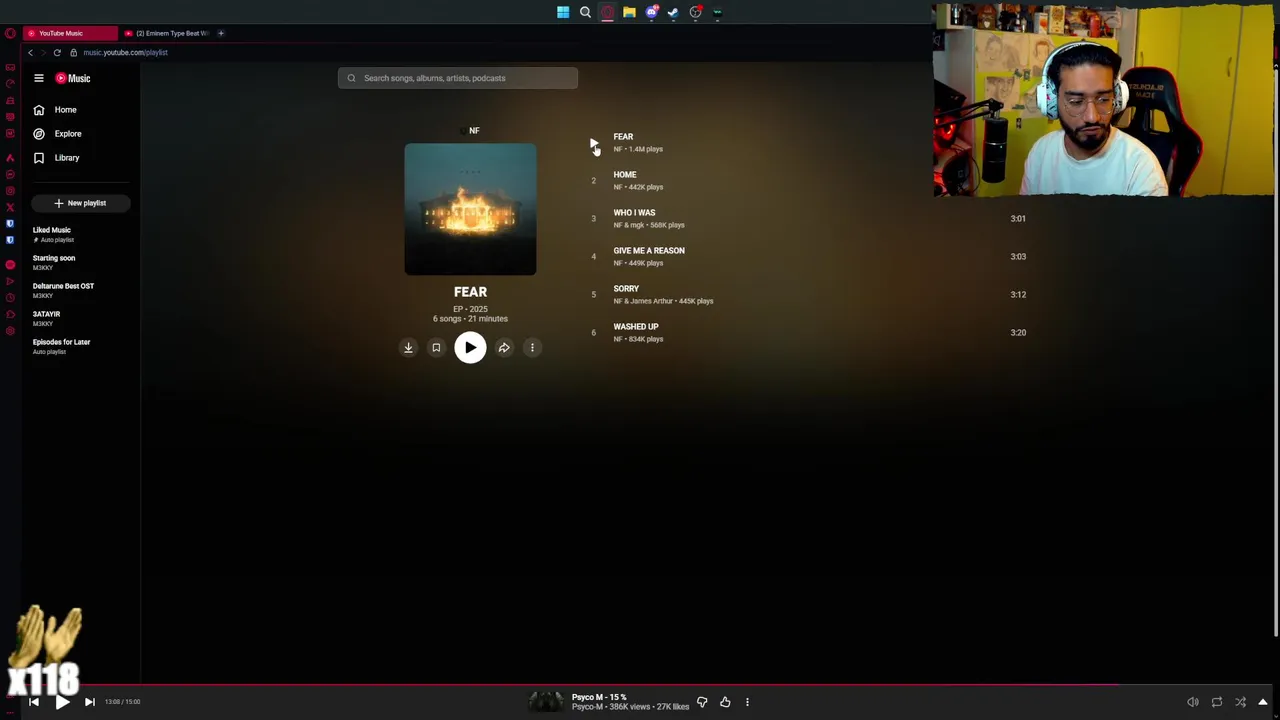1280x720 pixels.
Task: Share the FEAR EP
Action: pyautogui.click(x=504, y=348)
